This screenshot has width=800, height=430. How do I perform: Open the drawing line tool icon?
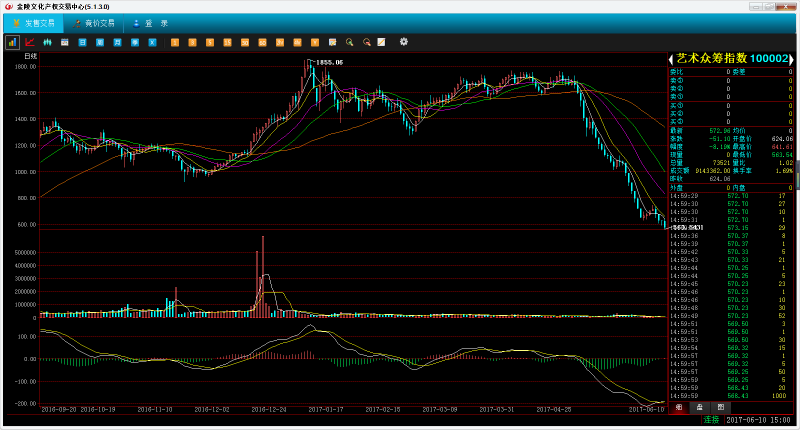click(x=381, y=42)
